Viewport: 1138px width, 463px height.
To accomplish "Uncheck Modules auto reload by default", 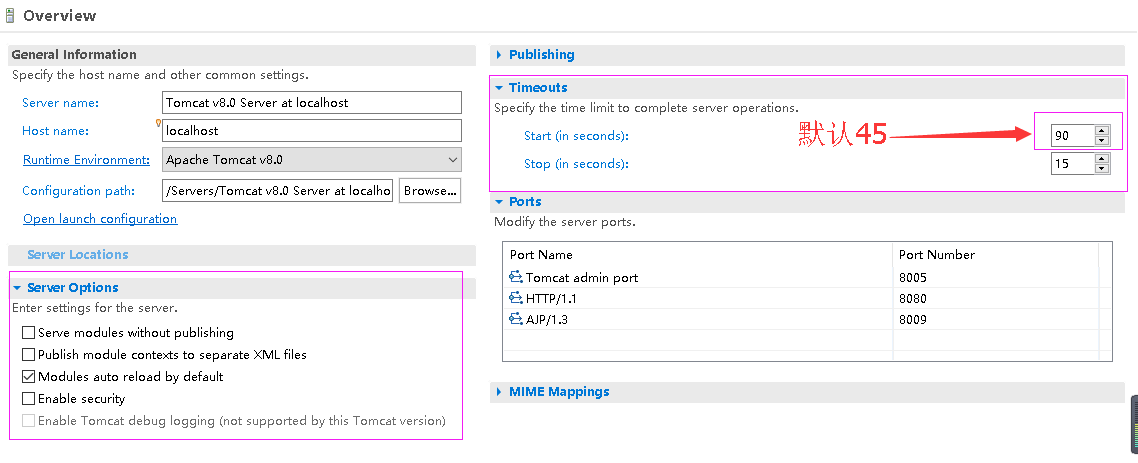I will [28, 377].
